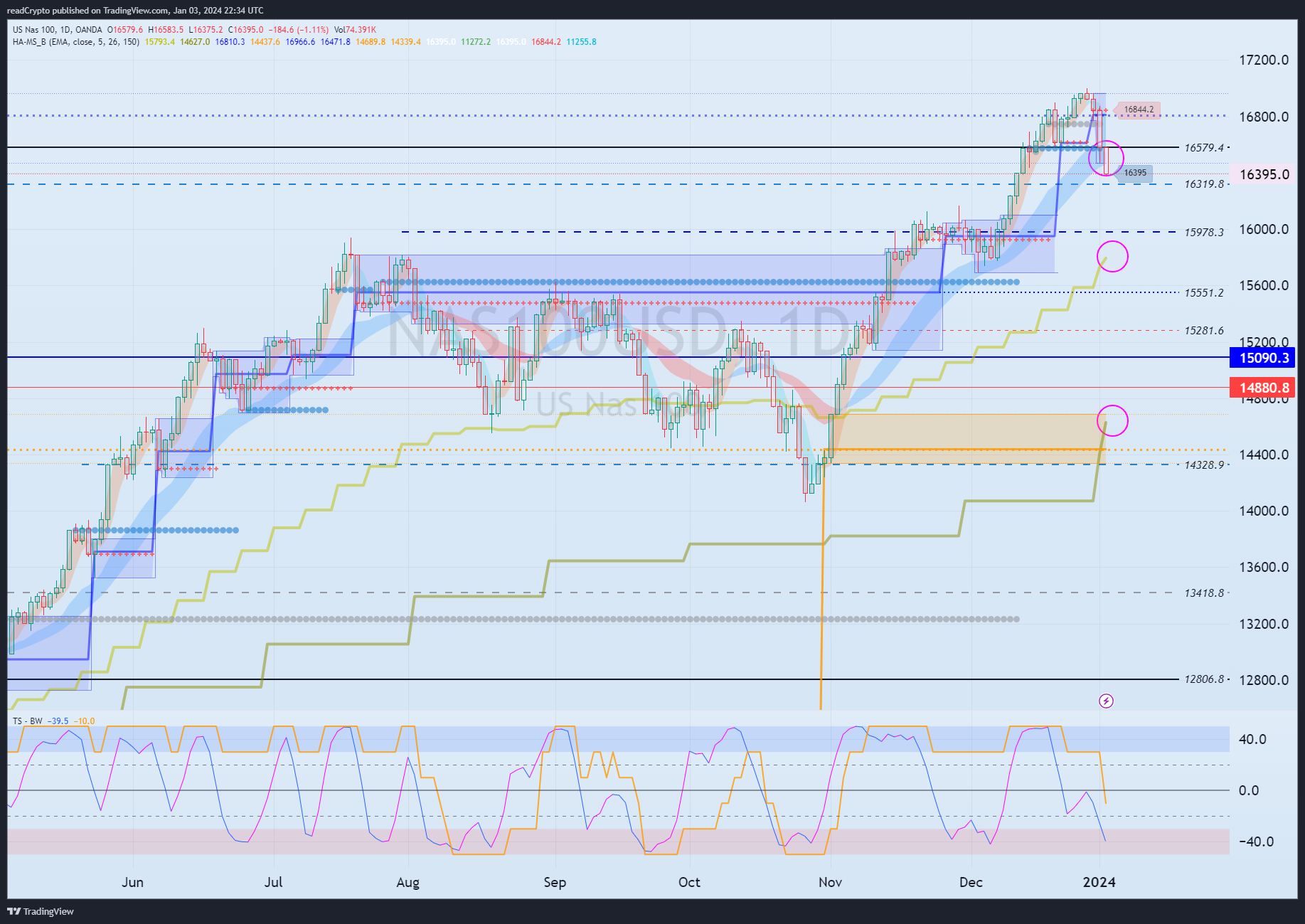
Task: Click the blue 15090.3 axis price label
Action: (1263, 358)
